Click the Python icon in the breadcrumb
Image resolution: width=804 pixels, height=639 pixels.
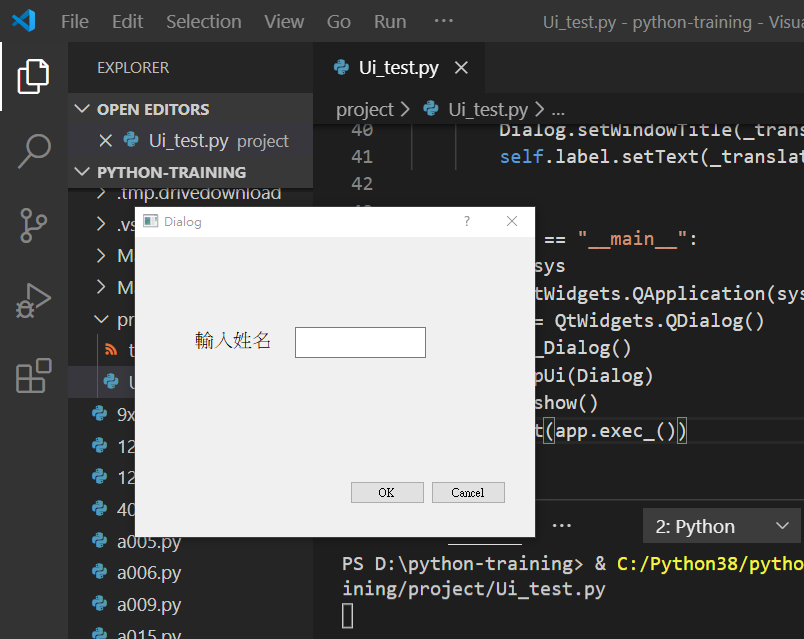[x=431, y=108]
